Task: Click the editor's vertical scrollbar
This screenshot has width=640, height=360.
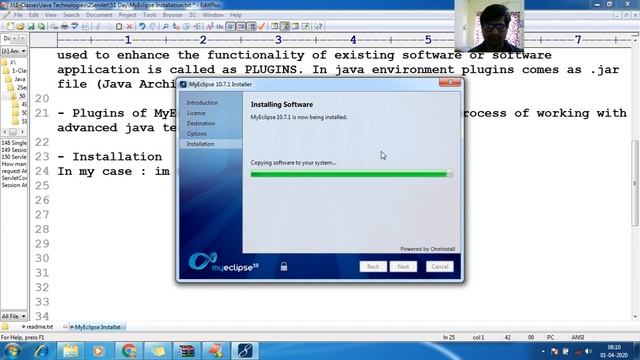Action: (635, 183)
